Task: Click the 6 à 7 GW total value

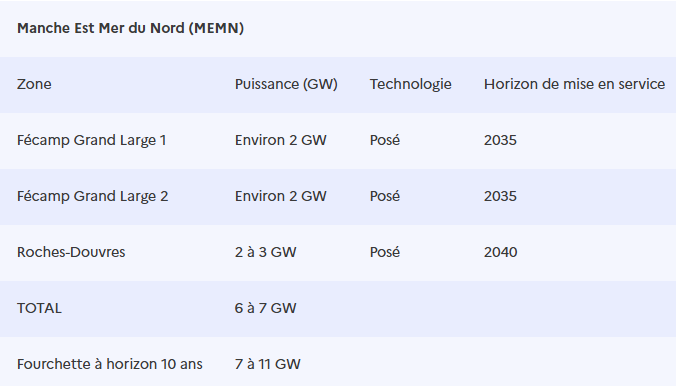Action: 266,308
